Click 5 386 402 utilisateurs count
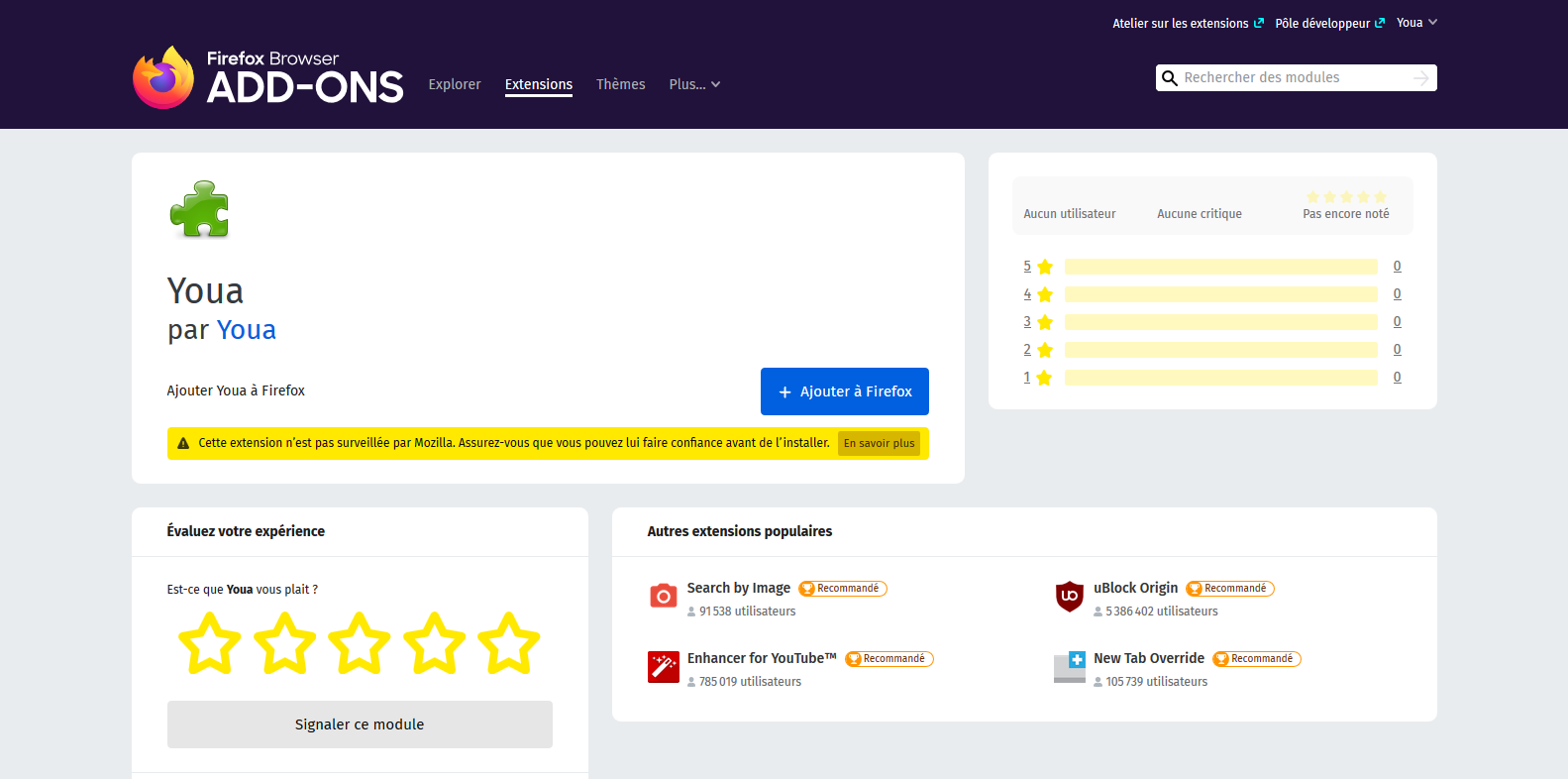 [1162, 612]
